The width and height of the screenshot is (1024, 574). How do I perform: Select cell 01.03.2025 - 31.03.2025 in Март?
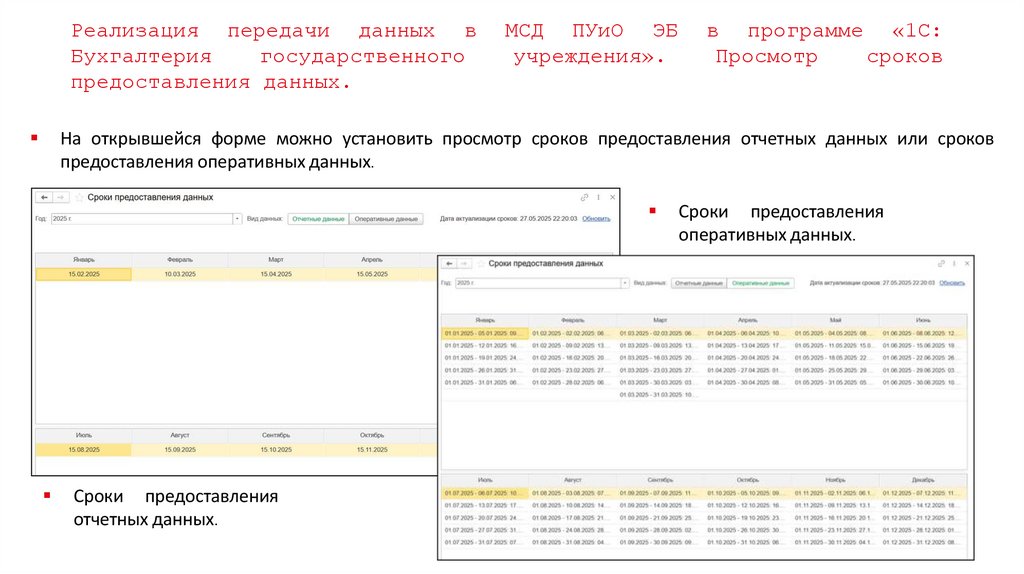pyautogui.click(x=660, y=395)
